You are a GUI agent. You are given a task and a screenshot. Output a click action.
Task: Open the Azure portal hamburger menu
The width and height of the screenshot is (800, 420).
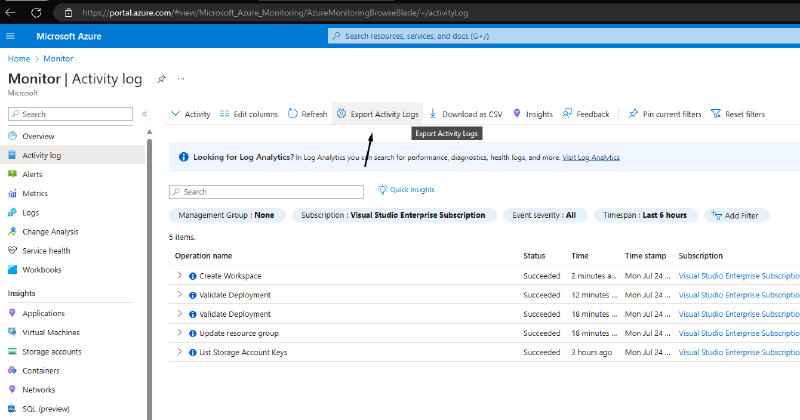11,36
